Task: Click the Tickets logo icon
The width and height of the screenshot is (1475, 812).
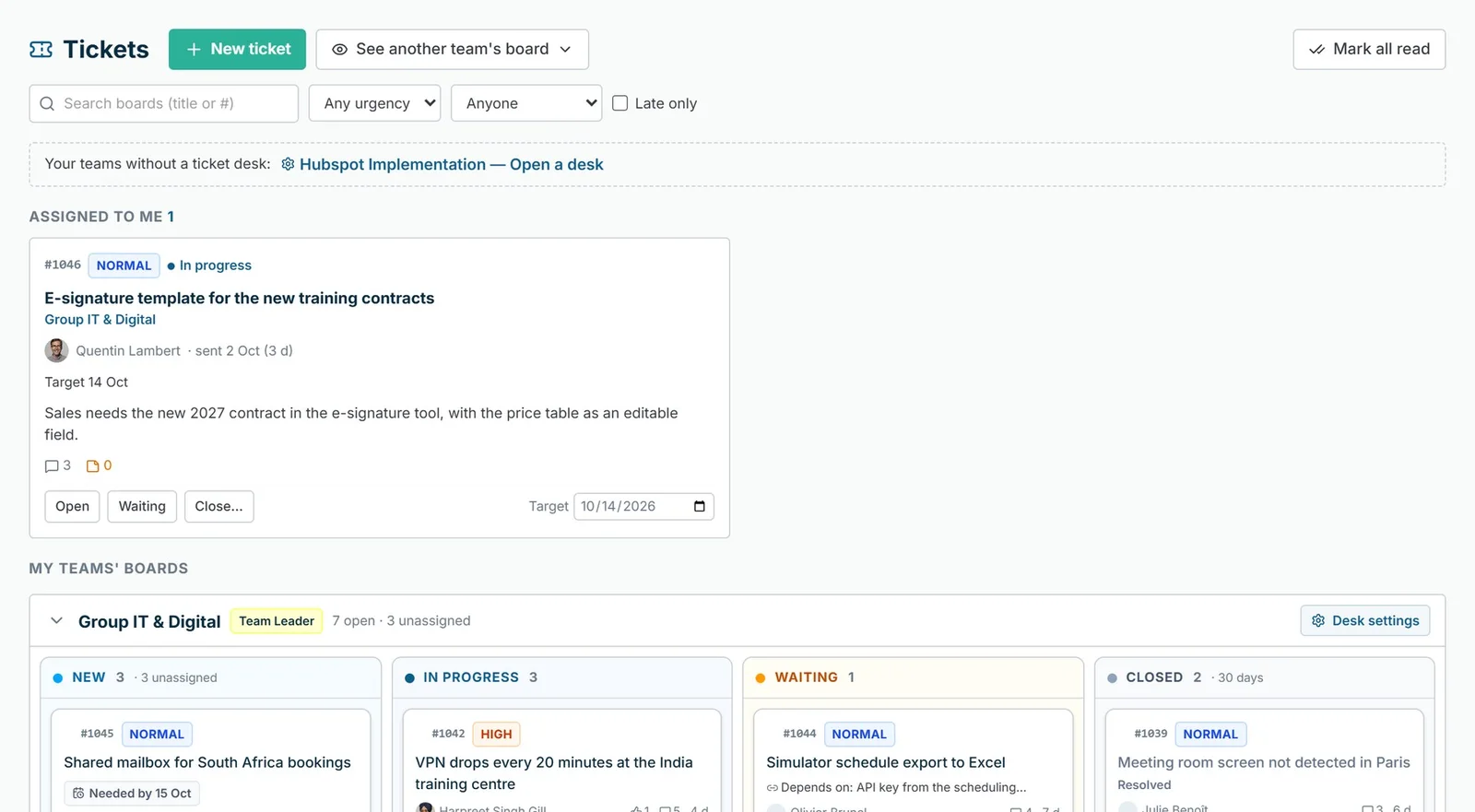Action: pyautogui.click(x=41, y=50)
